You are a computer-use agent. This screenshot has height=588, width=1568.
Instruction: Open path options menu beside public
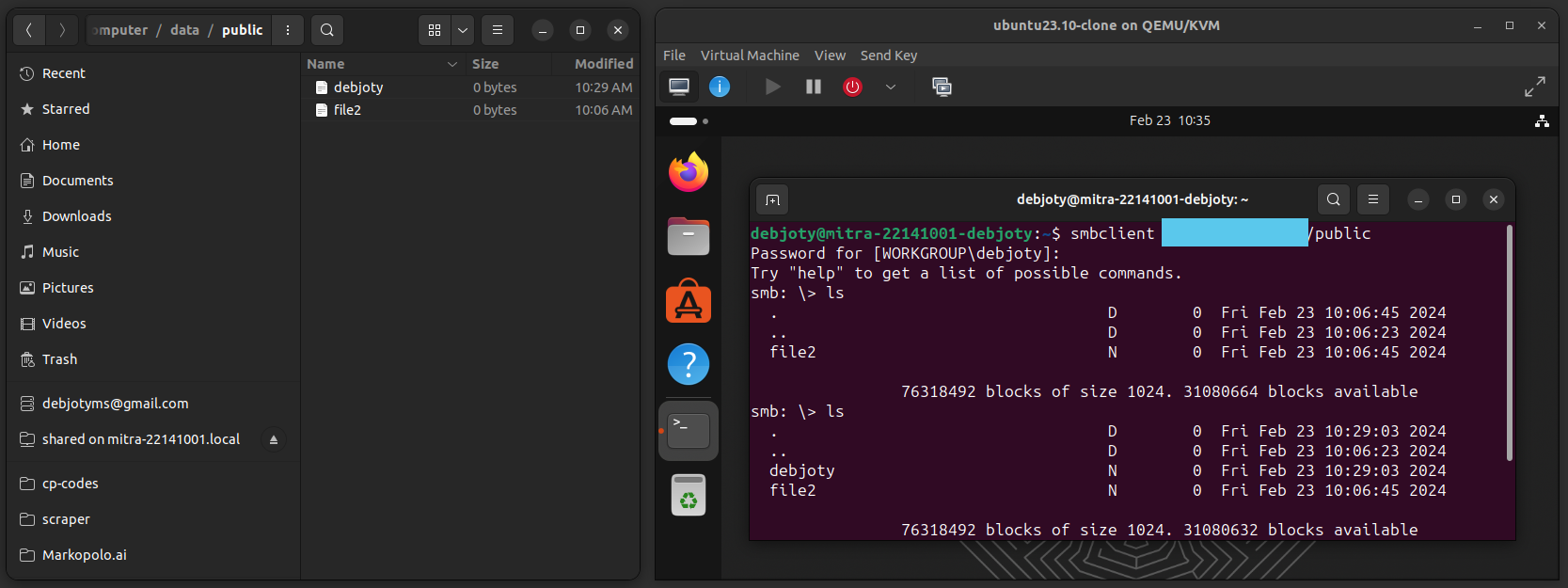coord(288,30)
